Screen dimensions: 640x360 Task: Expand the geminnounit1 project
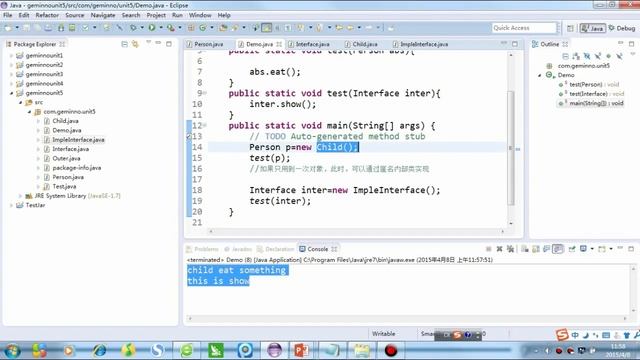tap(11, 55)
